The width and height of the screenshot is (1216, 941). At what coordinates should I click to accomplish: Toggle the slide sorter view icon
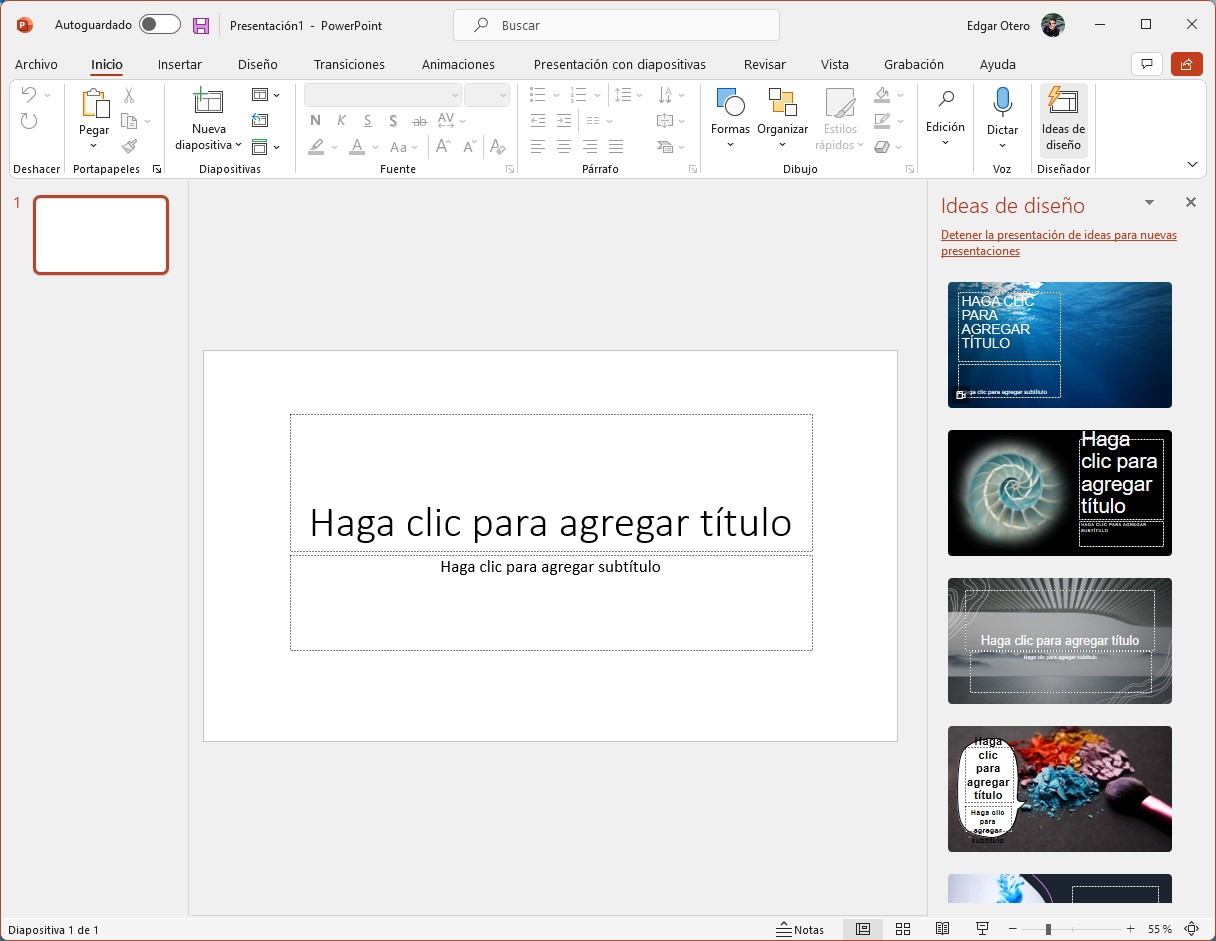(x=903, y=928)
